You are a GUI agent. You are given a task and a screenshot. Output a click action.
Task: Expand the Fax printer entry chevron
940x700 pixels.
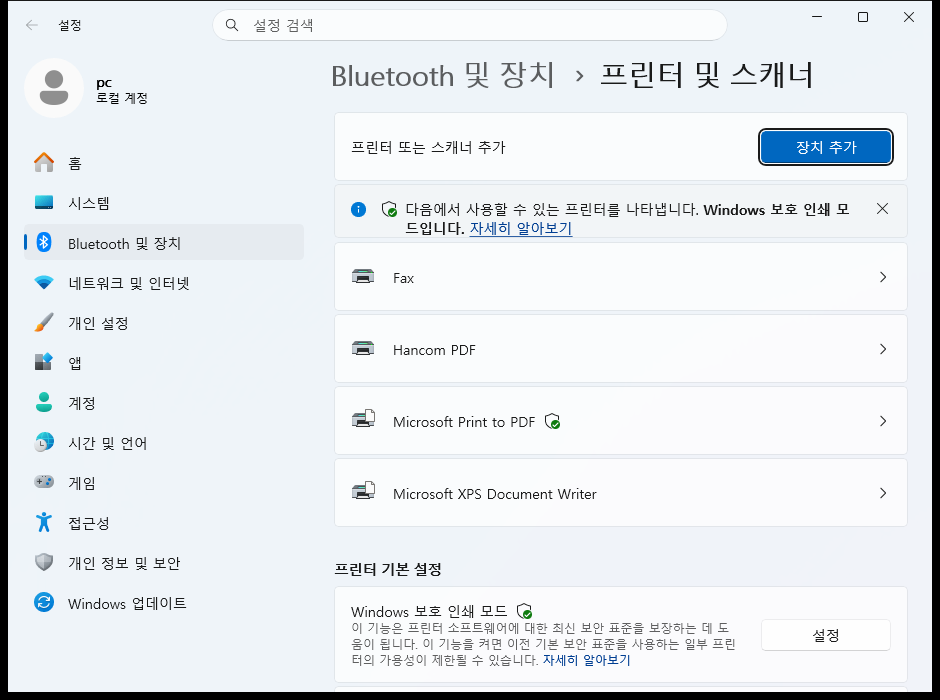tap(882, 277)
